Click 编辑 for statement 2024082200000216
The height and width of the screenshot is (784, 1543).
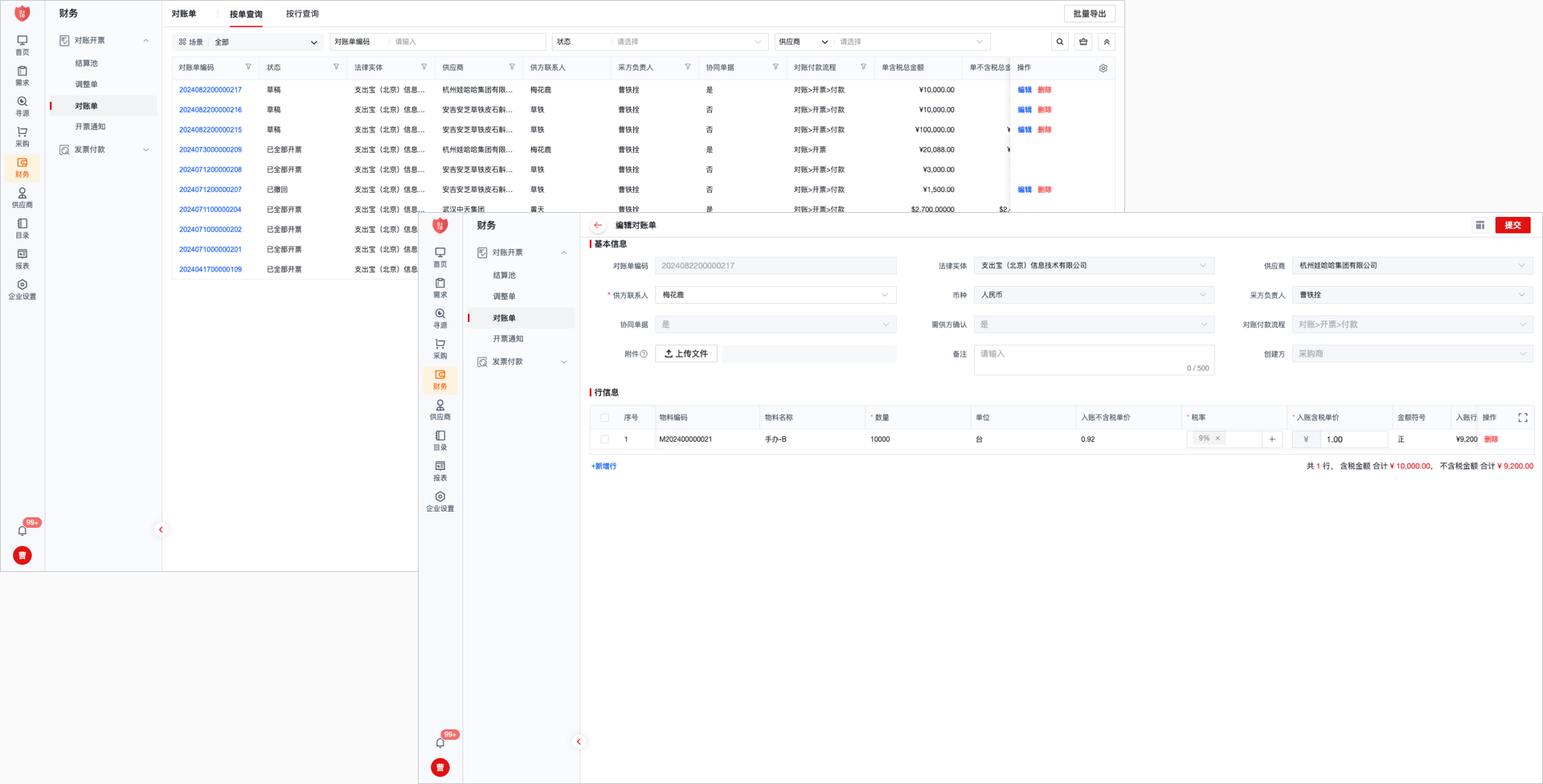click(1025, 110)
